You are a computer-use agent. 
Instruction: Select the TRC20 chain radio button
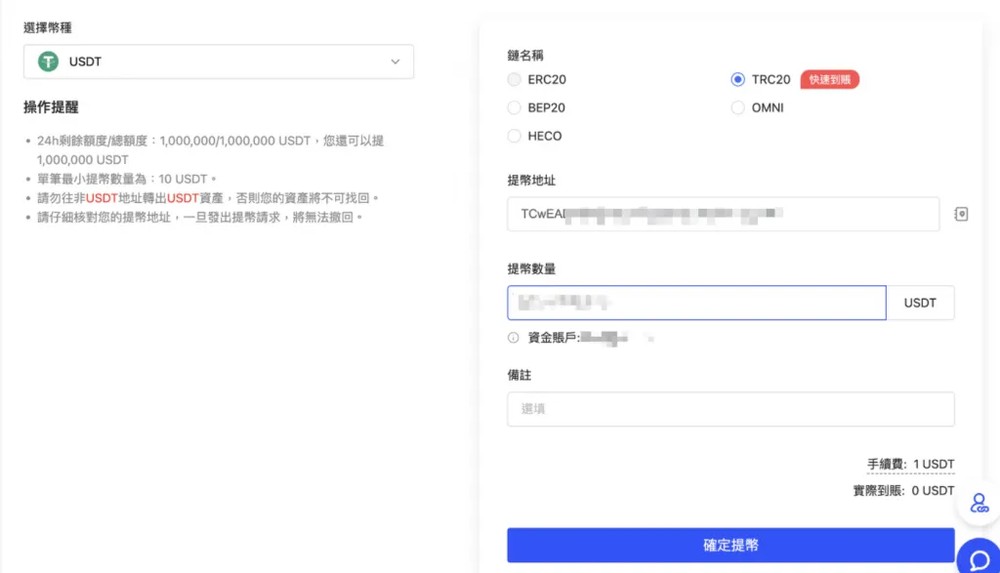point(738,80)
